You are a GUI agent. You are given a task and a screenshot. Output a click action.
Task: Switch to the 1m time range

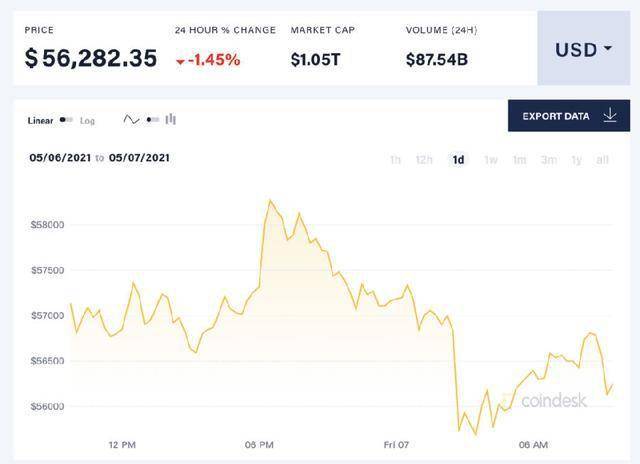(520, 160)
